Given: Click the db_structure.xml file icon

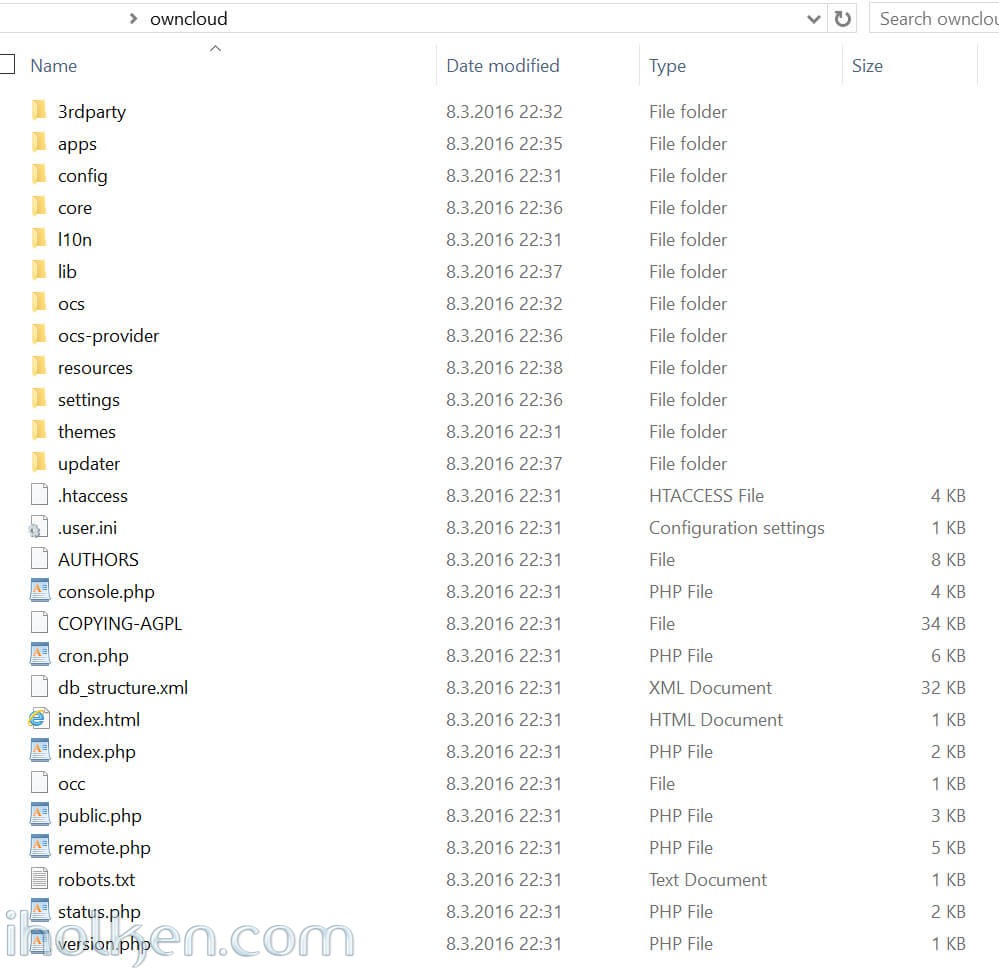Looking at the screenshot, I should 40,687.
